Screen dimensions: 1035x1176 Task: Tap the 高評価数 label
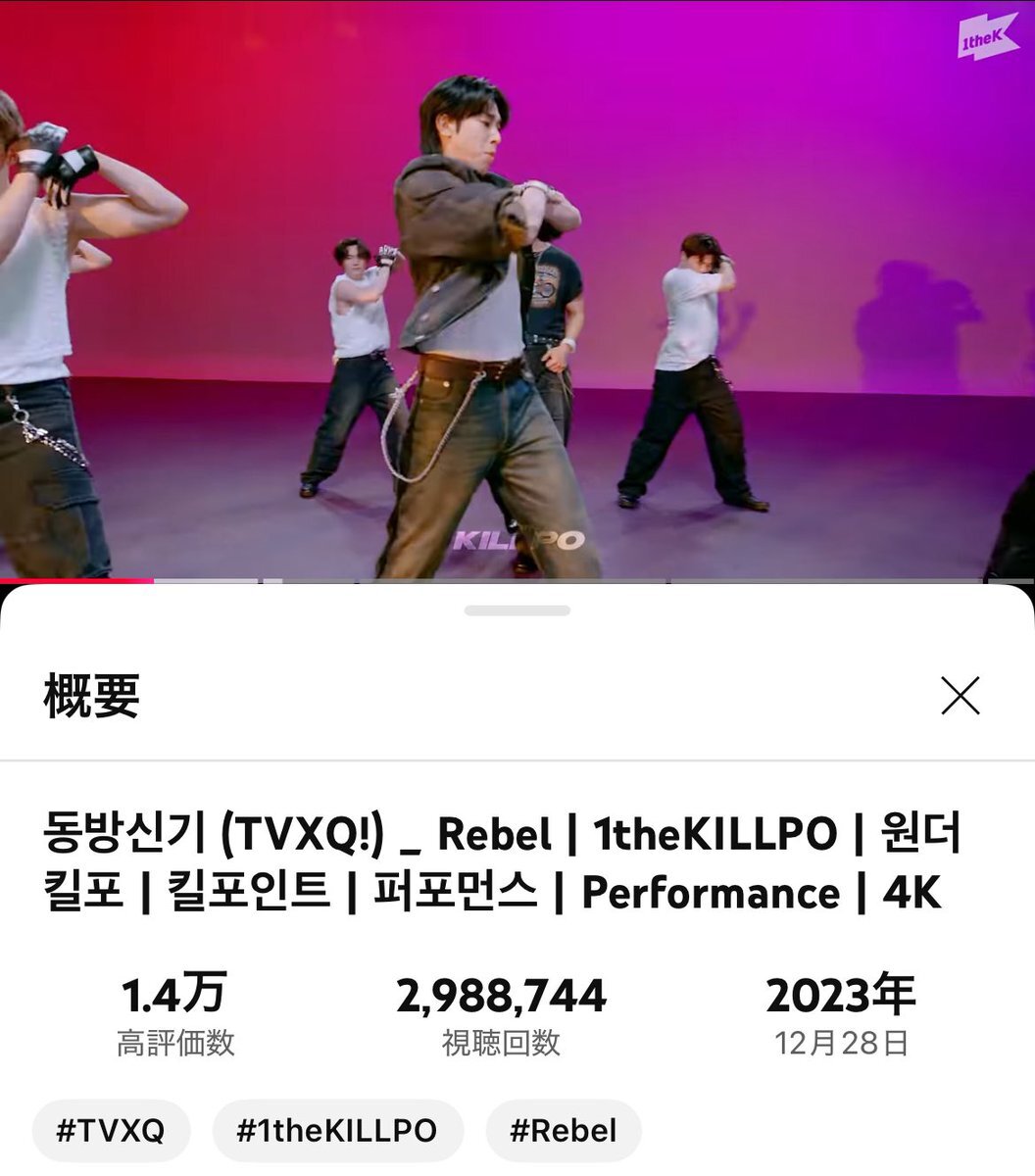[x=175, y=1043]
